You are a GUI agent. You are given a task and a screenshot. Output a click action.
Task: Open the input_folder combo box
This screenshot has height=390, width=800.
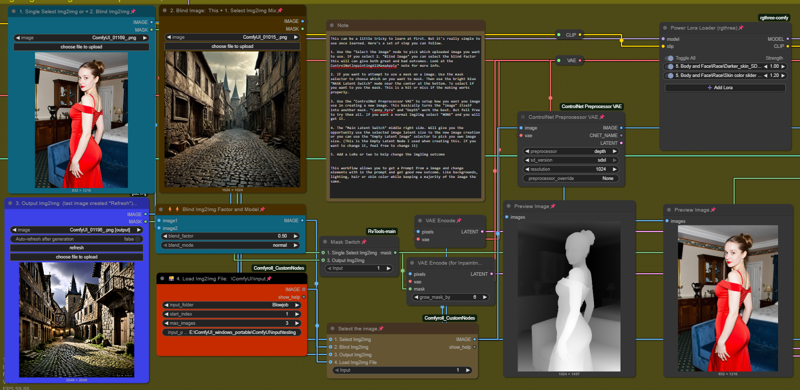[232, 305]
